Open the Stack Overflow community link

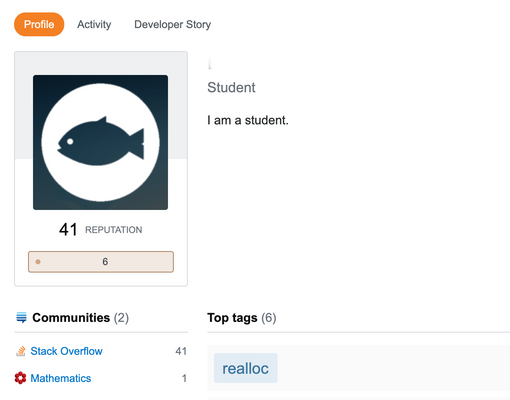(x=66, y=351)
